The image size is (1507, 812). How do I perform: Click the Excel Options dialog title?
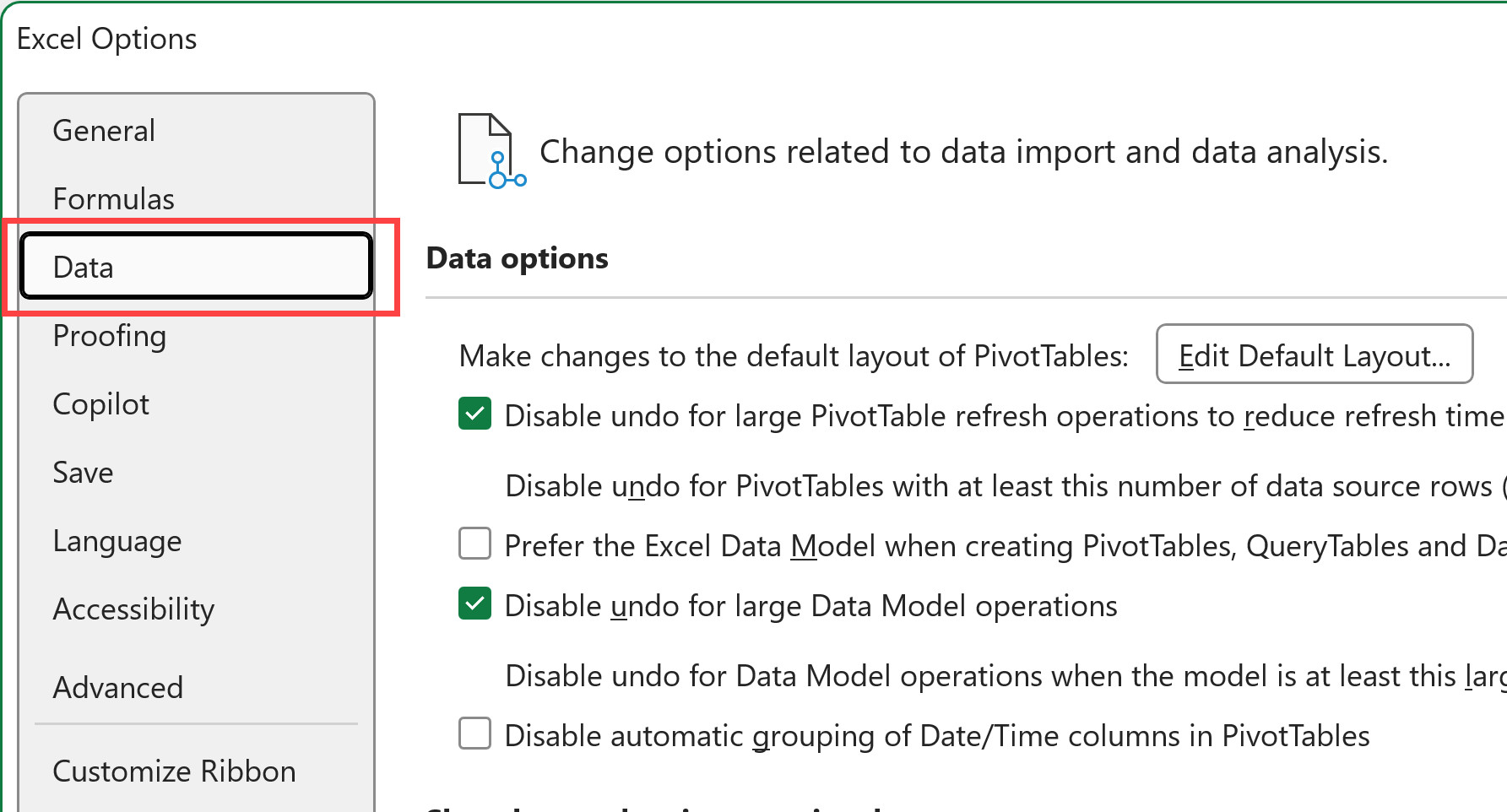point(106,38)
